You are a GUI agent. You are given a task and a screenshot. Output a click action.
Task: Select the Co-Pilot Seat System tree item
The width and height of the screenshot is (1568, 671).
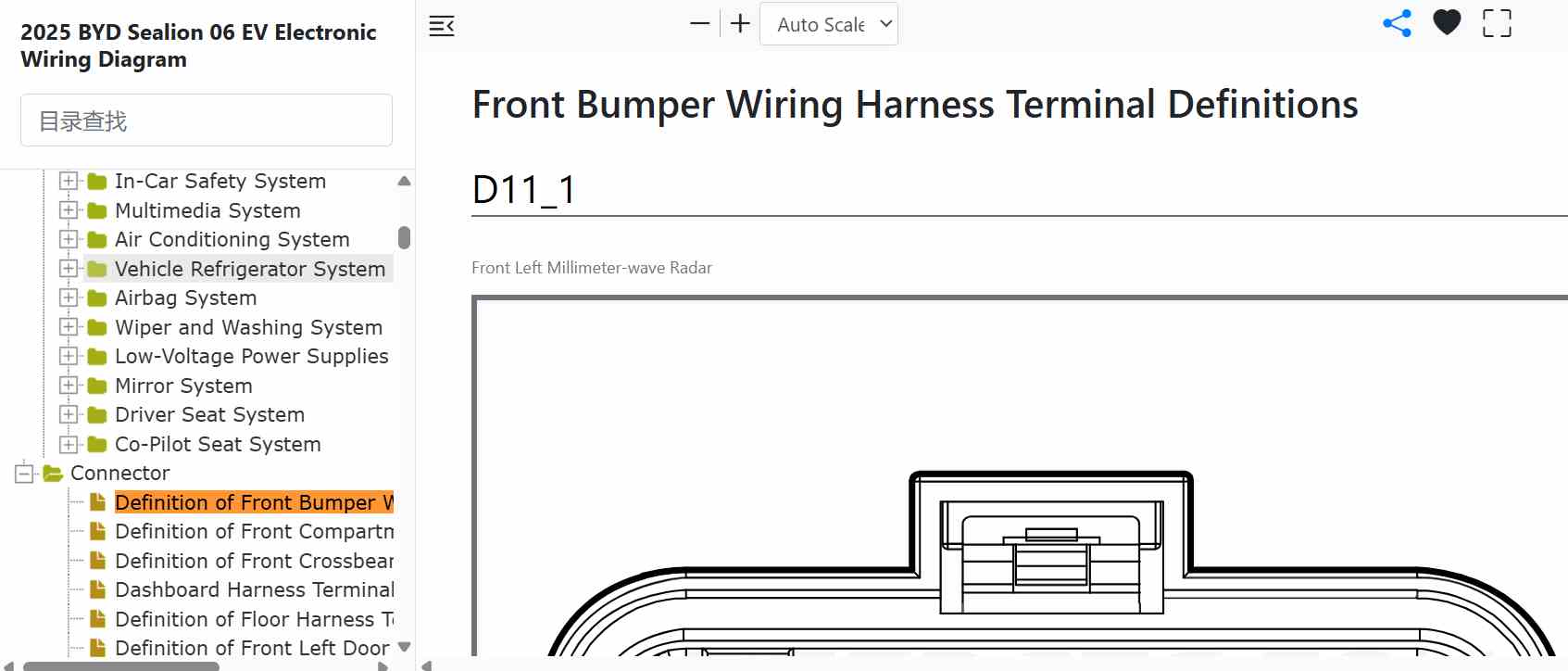tap(218, 444)
